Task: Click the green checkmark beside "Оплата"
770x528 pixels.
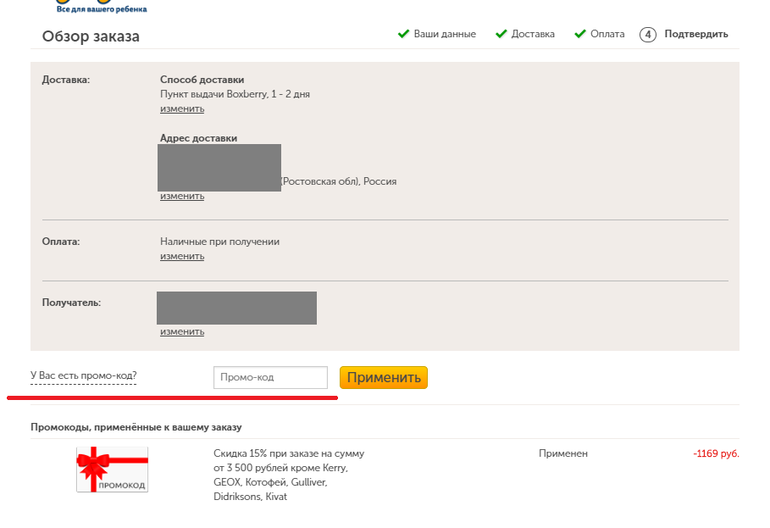Action: coord(580,34)
